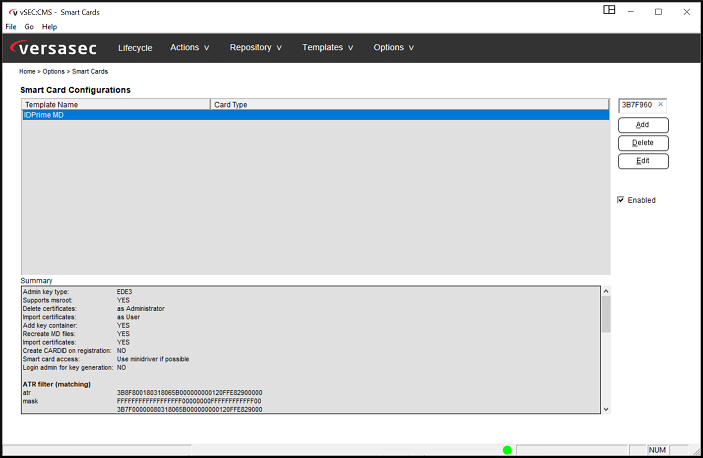Click the summary scrollbar thumb

click(x=606, y=314)
